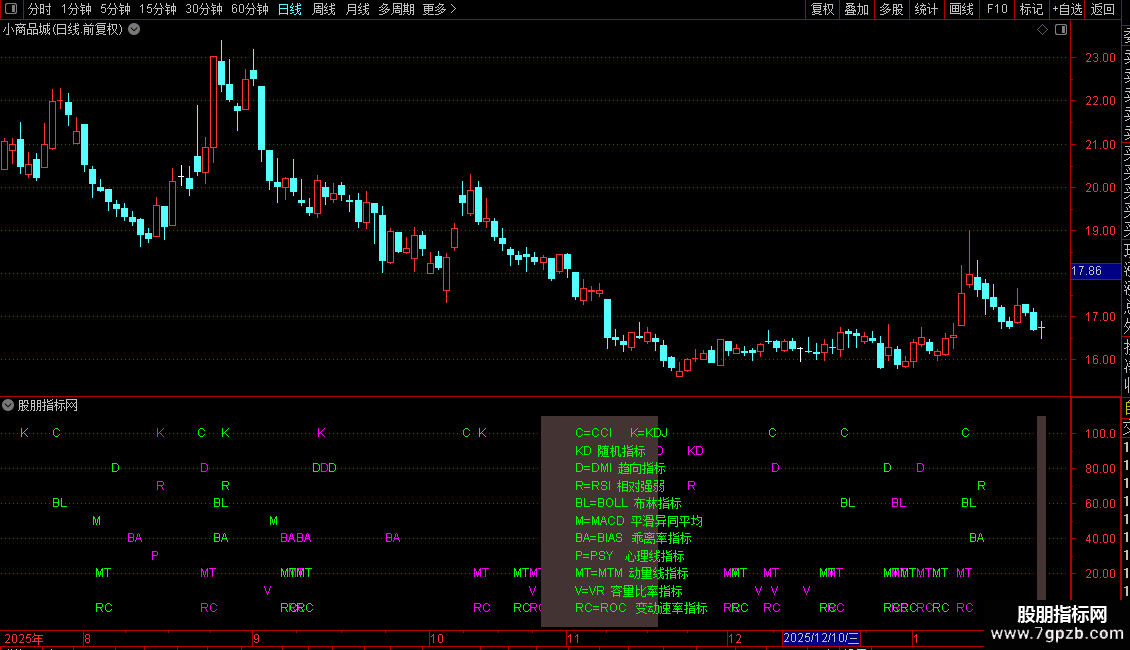Image resolution: width=1130 pixels, height=650 pixels.
Task: Click month 10 on the time axis
Action: [x=437, y=638]
